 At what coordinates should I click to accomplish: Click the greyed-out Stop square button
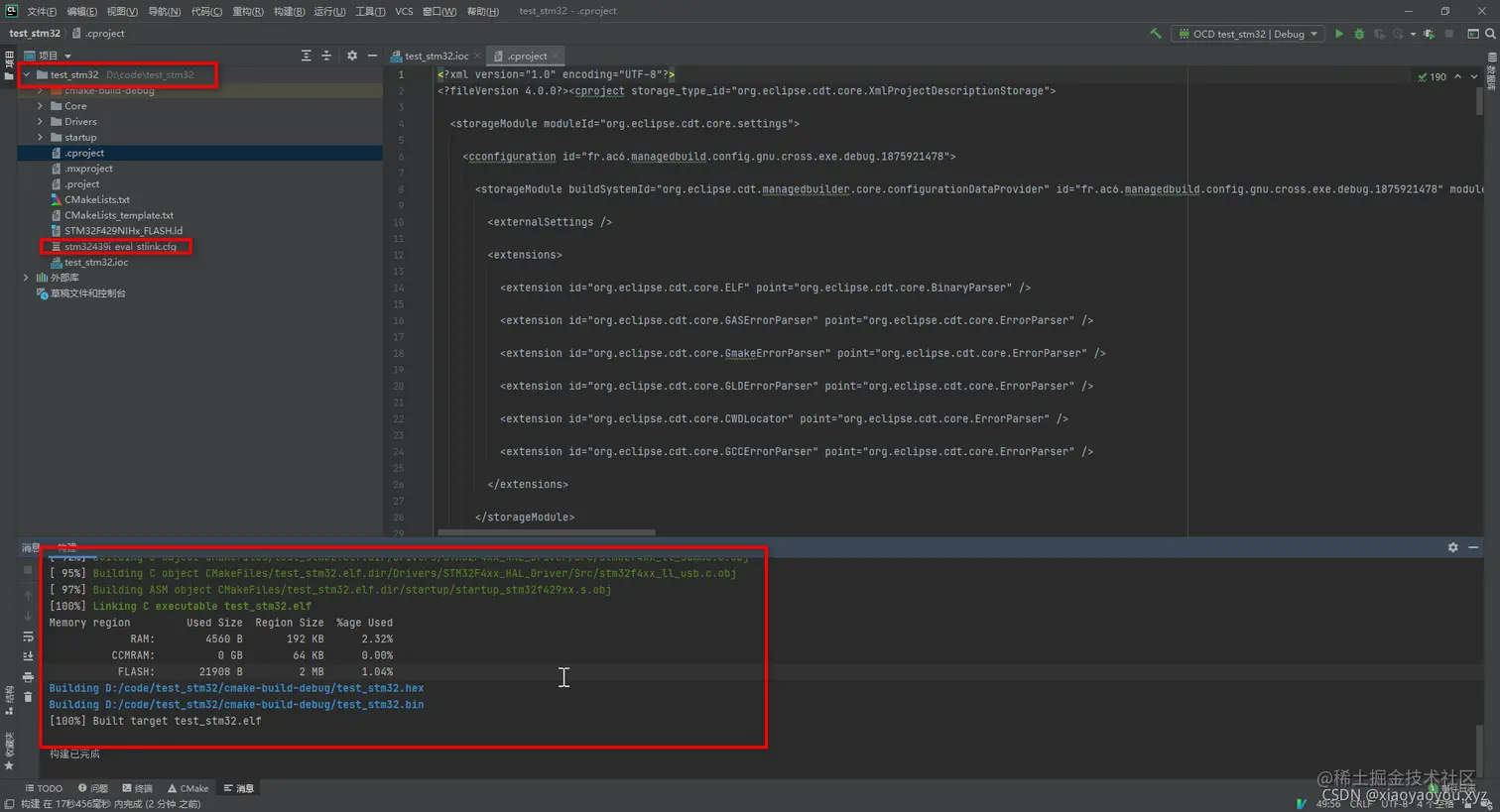1449,34
